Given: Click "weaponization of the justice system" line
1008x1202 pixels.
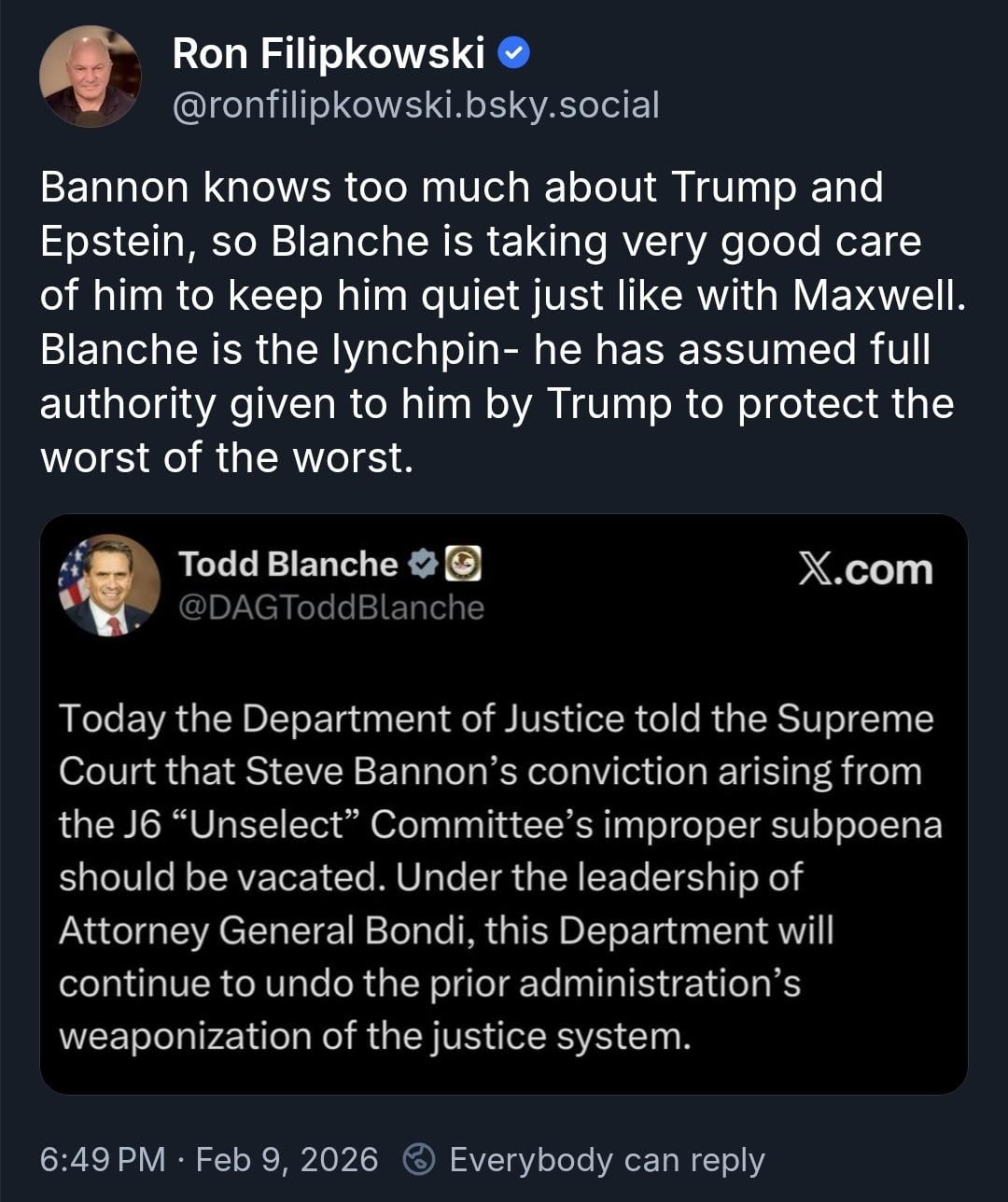Looking at the screenshot, I should (375, 1036).
